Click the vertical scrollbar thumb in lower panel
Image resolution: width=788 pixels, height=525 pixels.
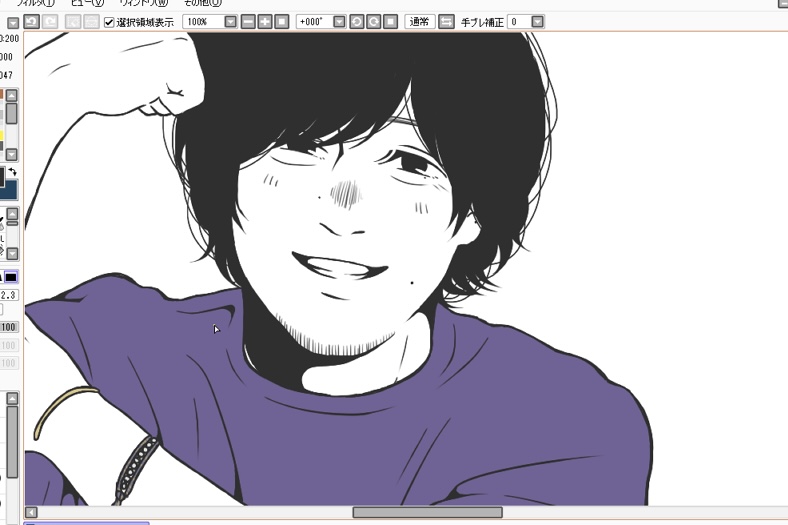[x=12, y=442]
